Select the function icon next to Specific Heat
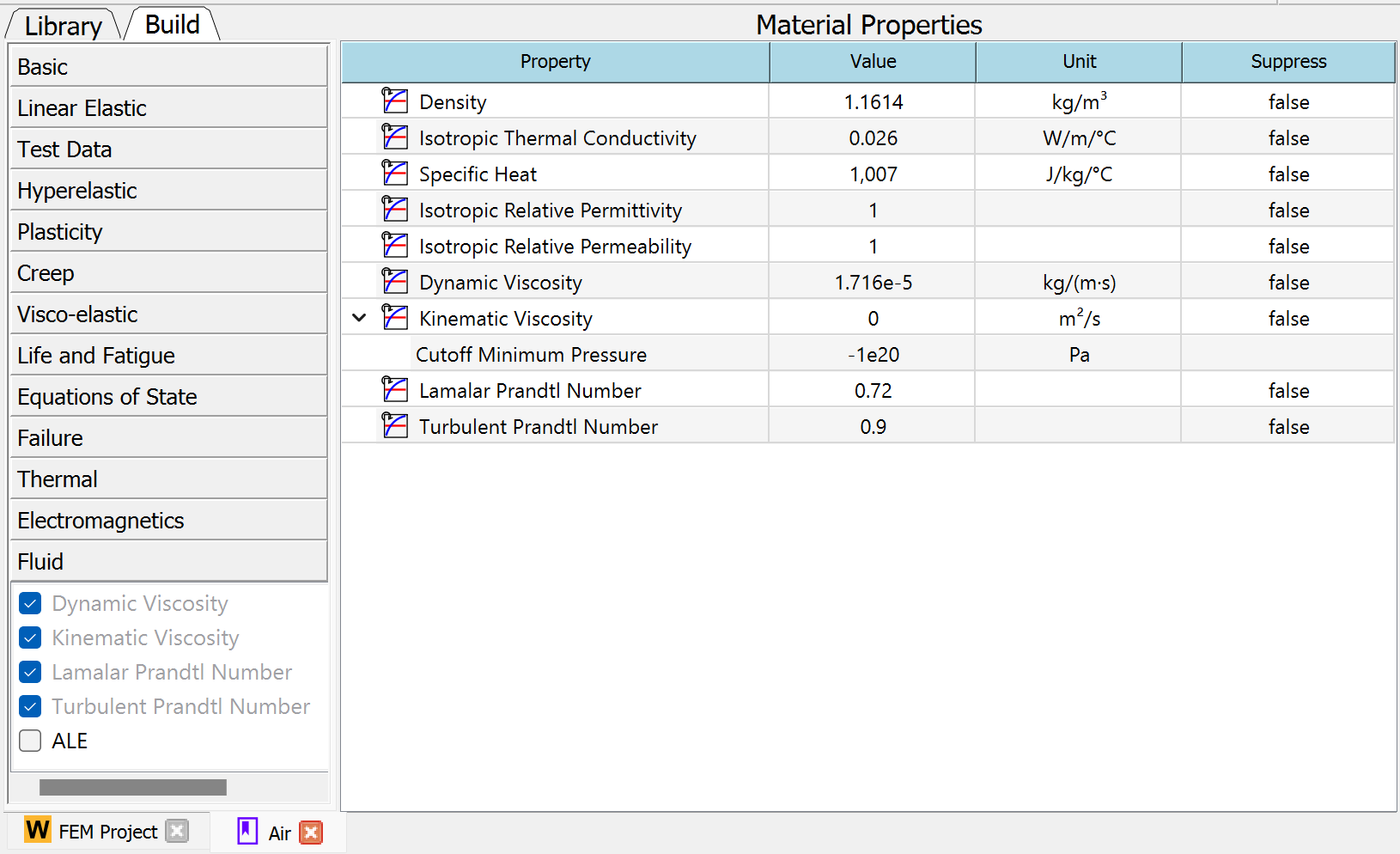 pyautogui.click(x=396, y=173)
